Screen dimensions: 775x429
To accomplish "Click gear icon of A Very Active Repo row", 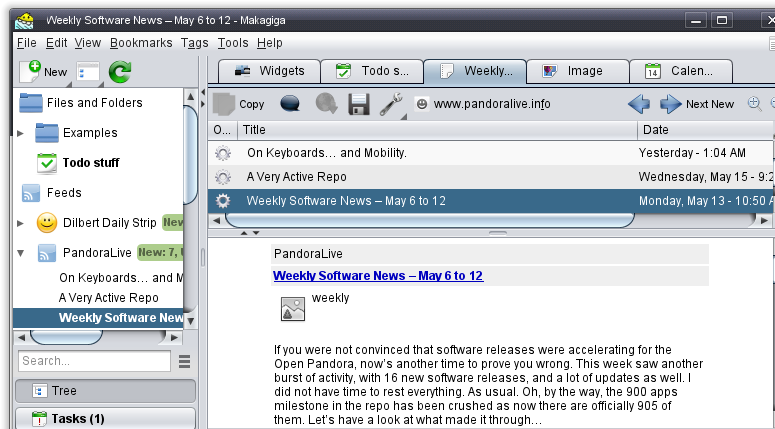I will pyautogui.click(x=223, y=177).
